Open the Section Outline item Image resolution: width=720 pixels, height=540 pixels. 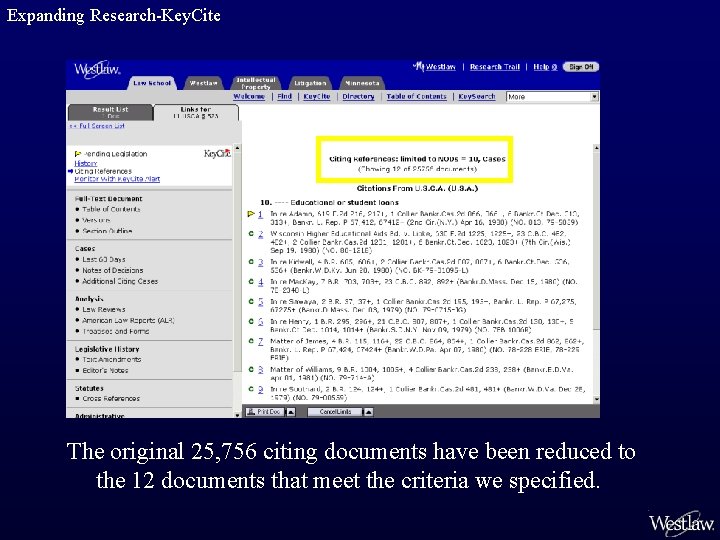point(107,231)
